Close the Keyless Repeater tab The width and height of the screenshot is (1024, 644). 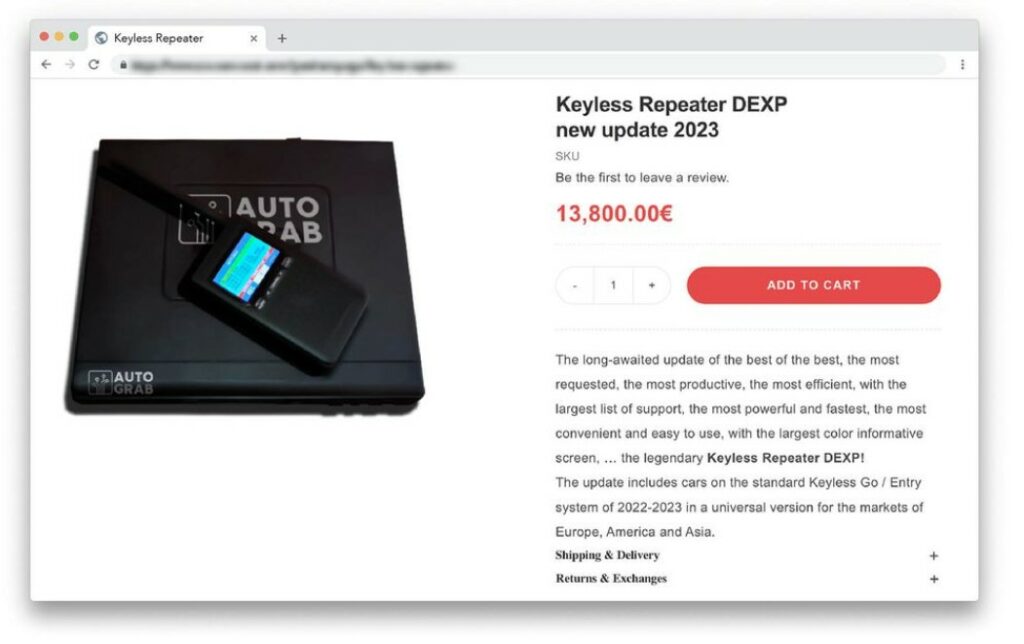(x=253, y=39)
